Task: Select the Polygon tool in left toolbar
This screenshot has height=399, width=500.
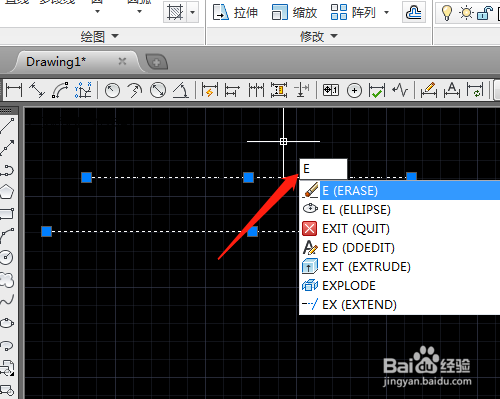Action: 7,192
